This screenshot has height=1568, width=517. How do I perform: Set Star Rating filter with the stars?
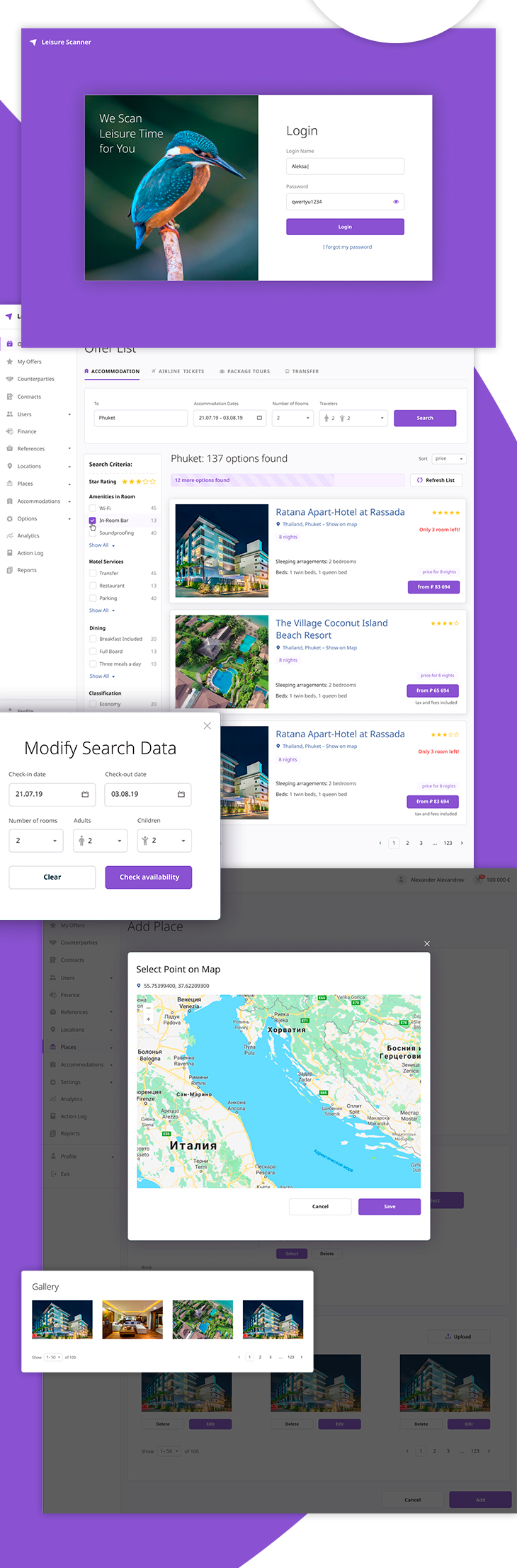tap(138, 482)
